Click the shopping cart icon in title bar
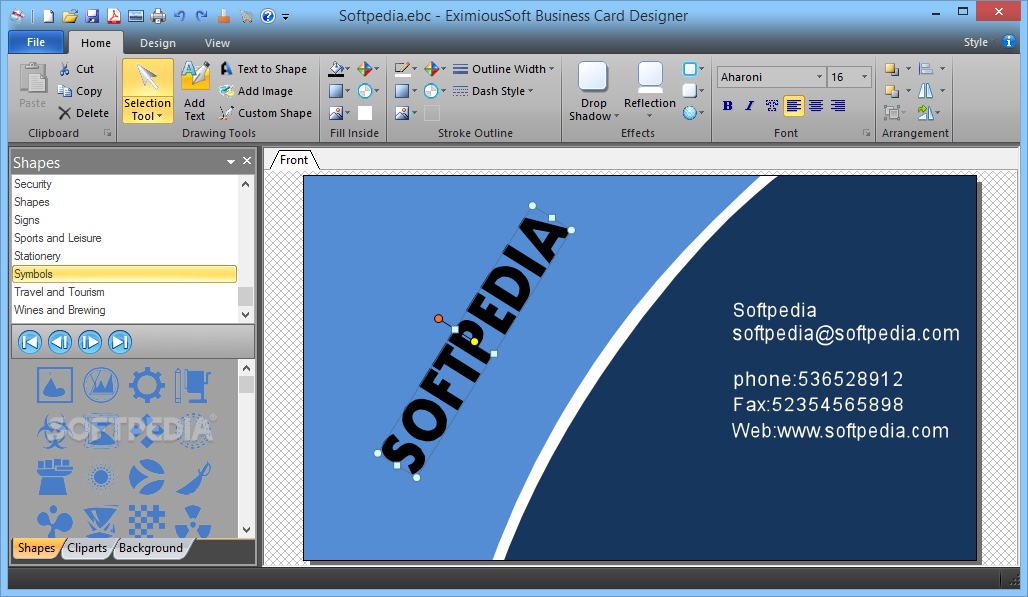The height and width of the screenshot is (597, 1028). (246, 16)
